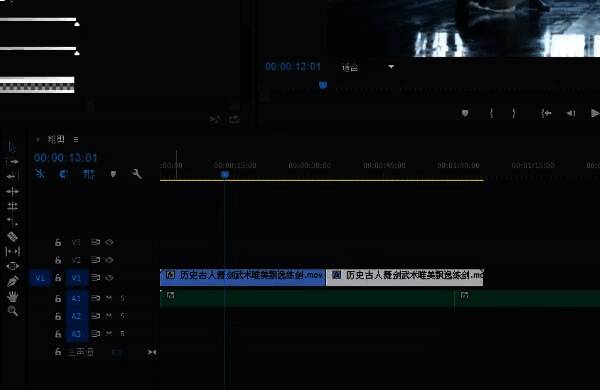
Task: Toggle lock on track V1
Action: pos(58,278)
